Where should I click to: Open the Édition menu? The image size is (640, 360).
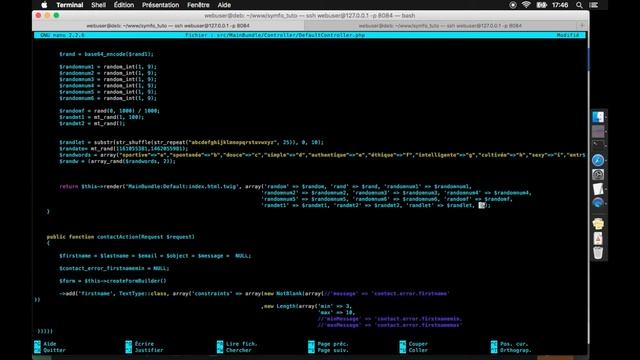coord(124,5)
